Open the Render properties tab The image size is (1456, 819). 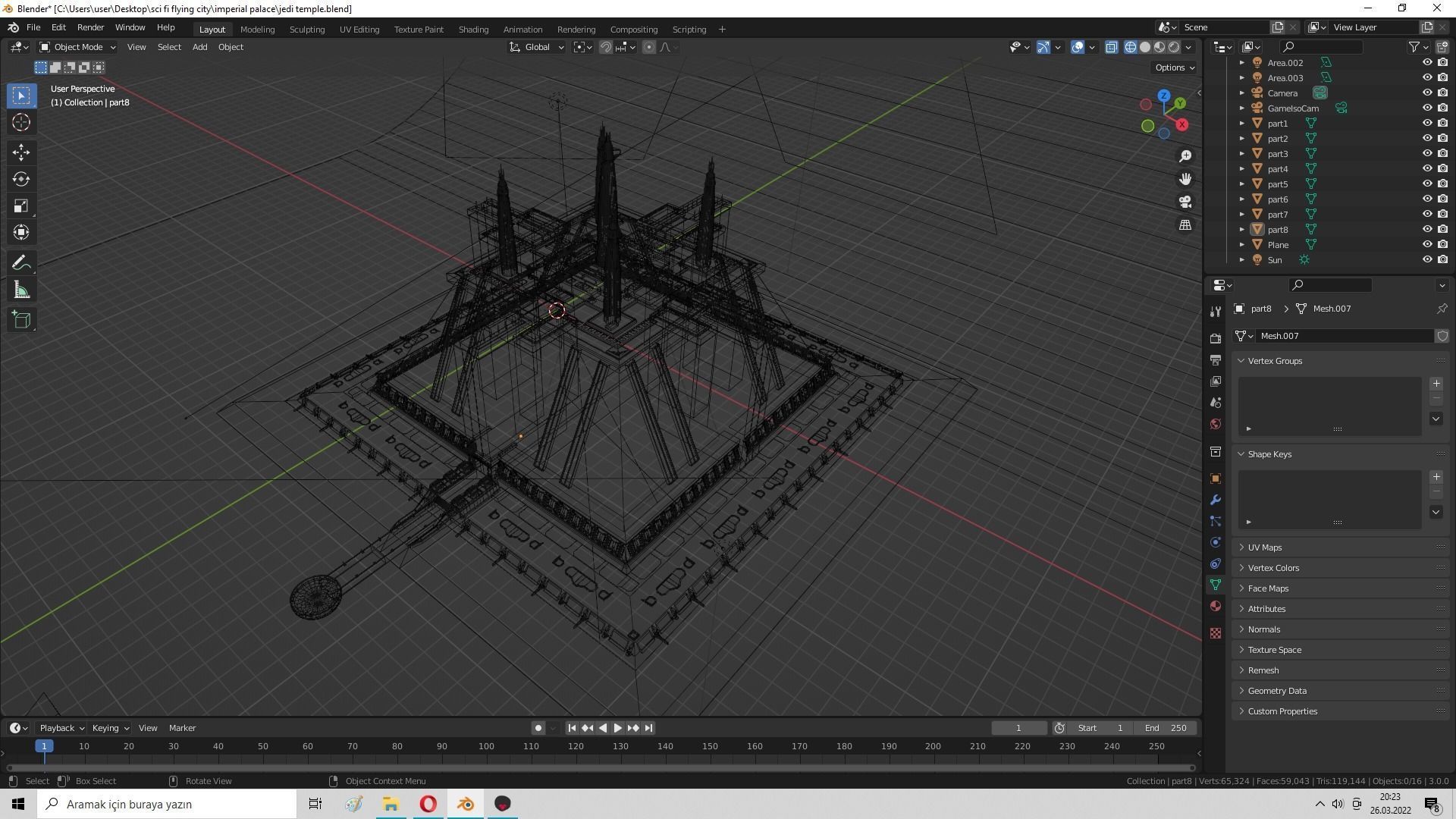click(1216, 338)
